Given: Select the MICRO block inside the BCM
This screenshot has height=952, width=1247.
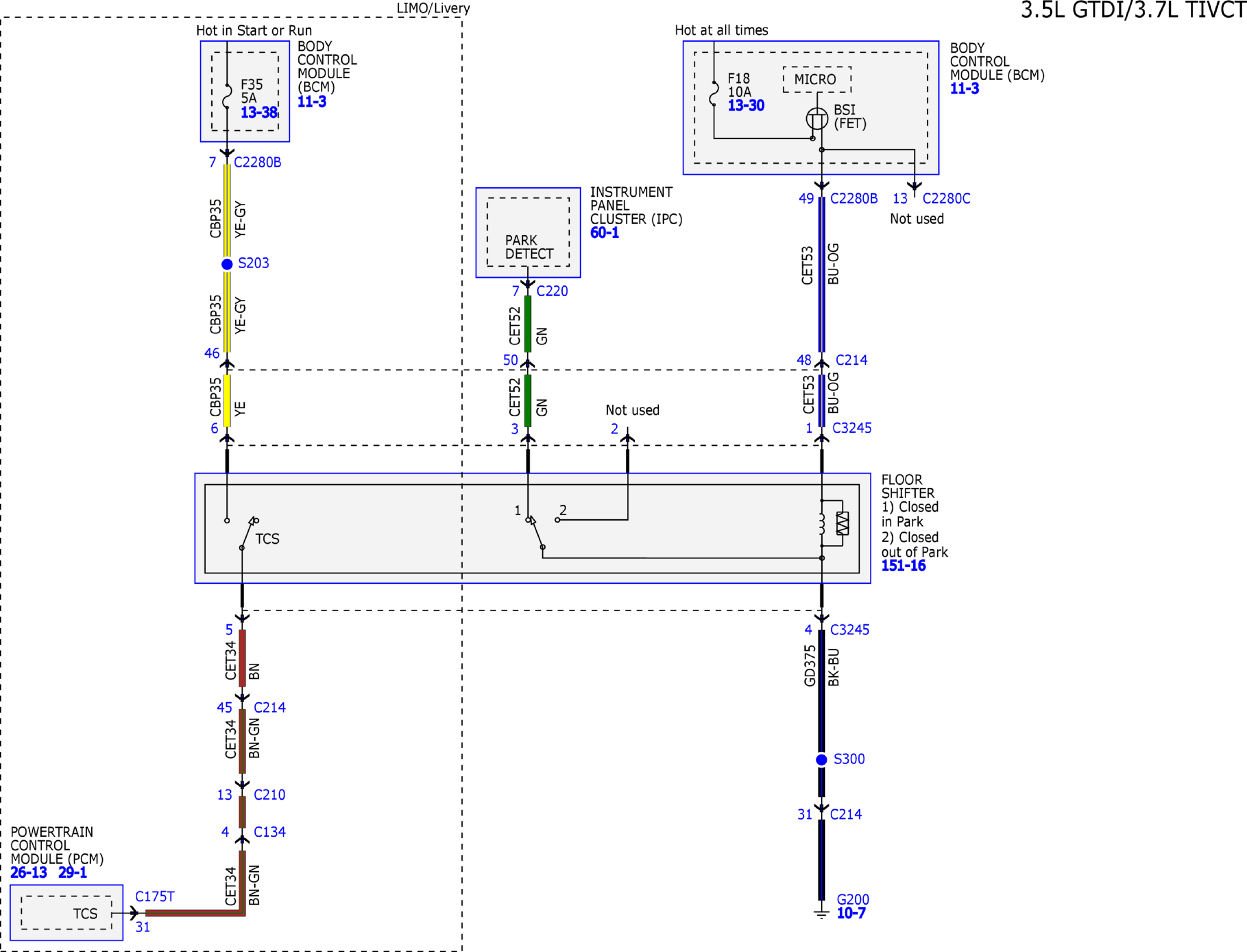Looking at the screenshot, I should (x=817, y=80).
